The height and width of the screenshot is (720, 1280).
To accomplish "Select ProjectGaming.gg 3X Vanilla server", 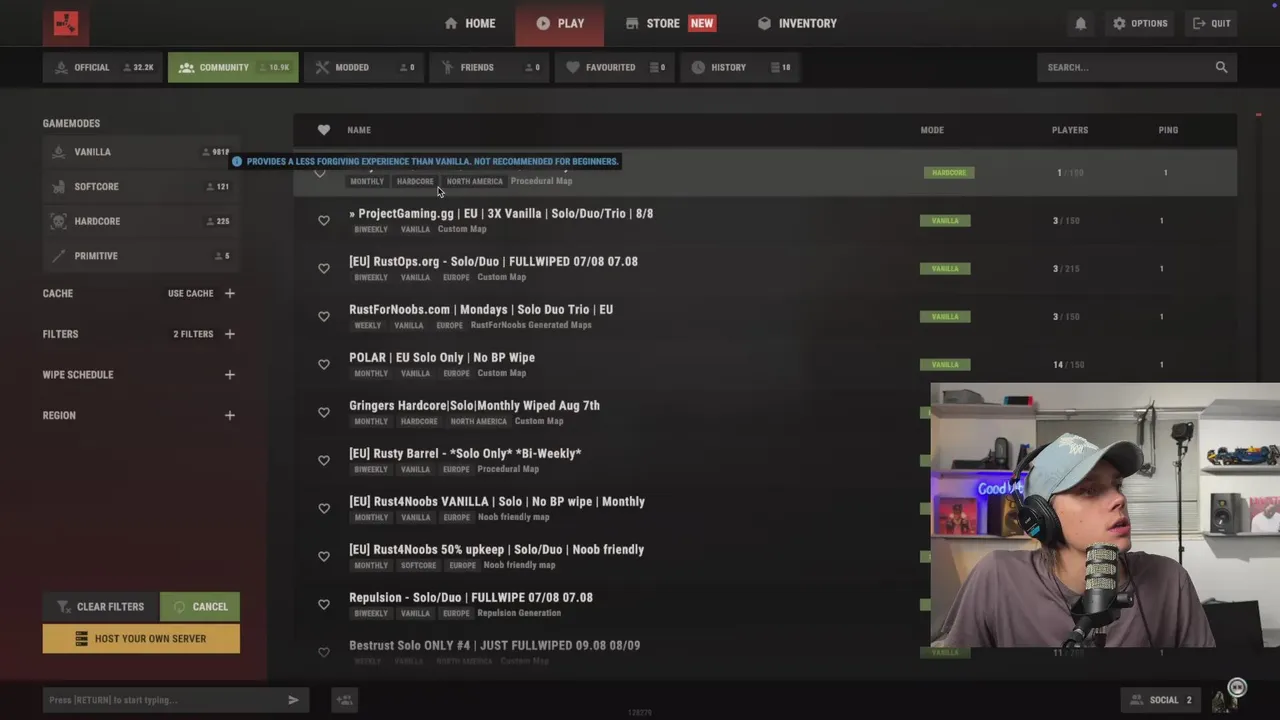I will (x=765, y=221).
